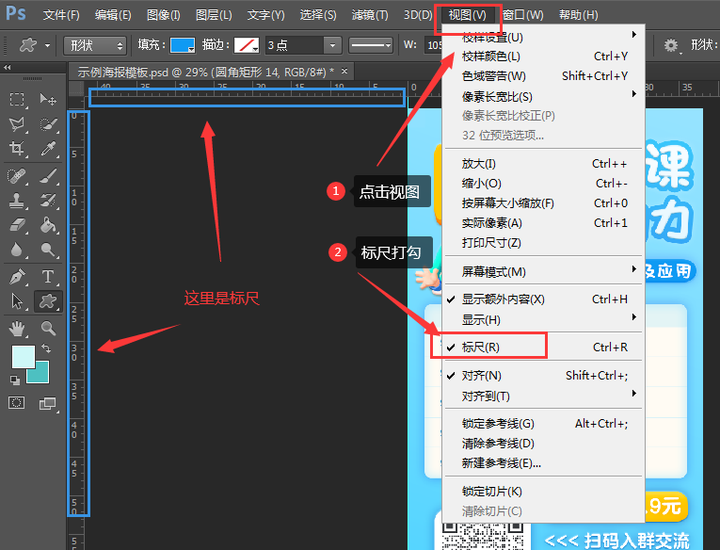Screen dimensions: 720x550
Task: Expand 对齐到(T) submenu
Action: [x=543, y=396]
